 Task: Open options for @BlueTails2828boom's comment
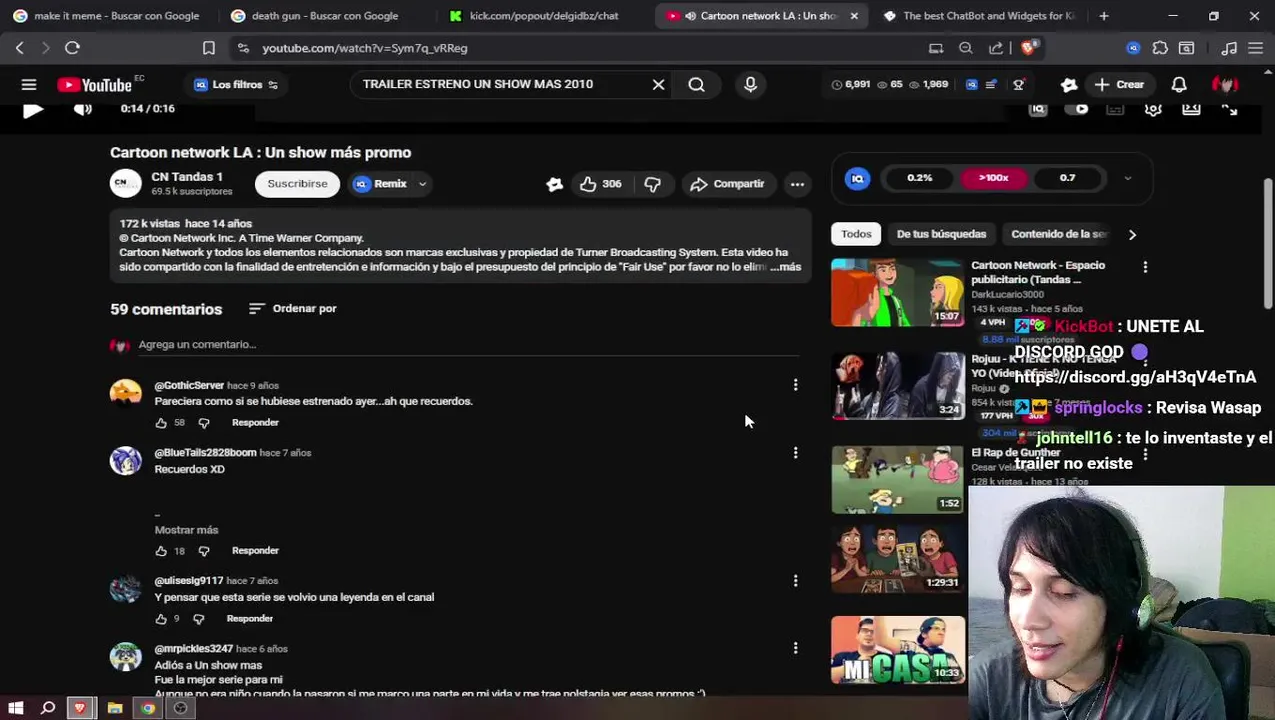point(795,453)
